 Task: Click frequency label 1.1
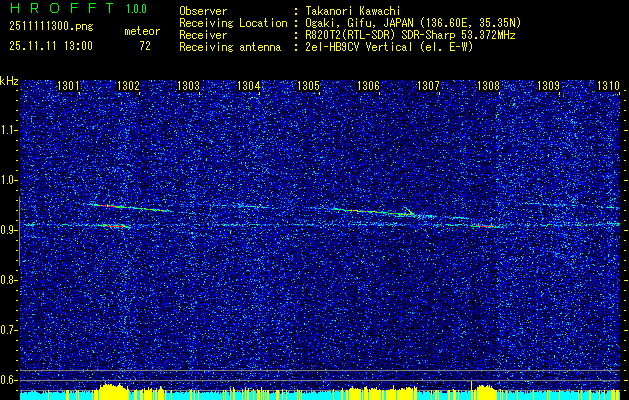[9, 130]
